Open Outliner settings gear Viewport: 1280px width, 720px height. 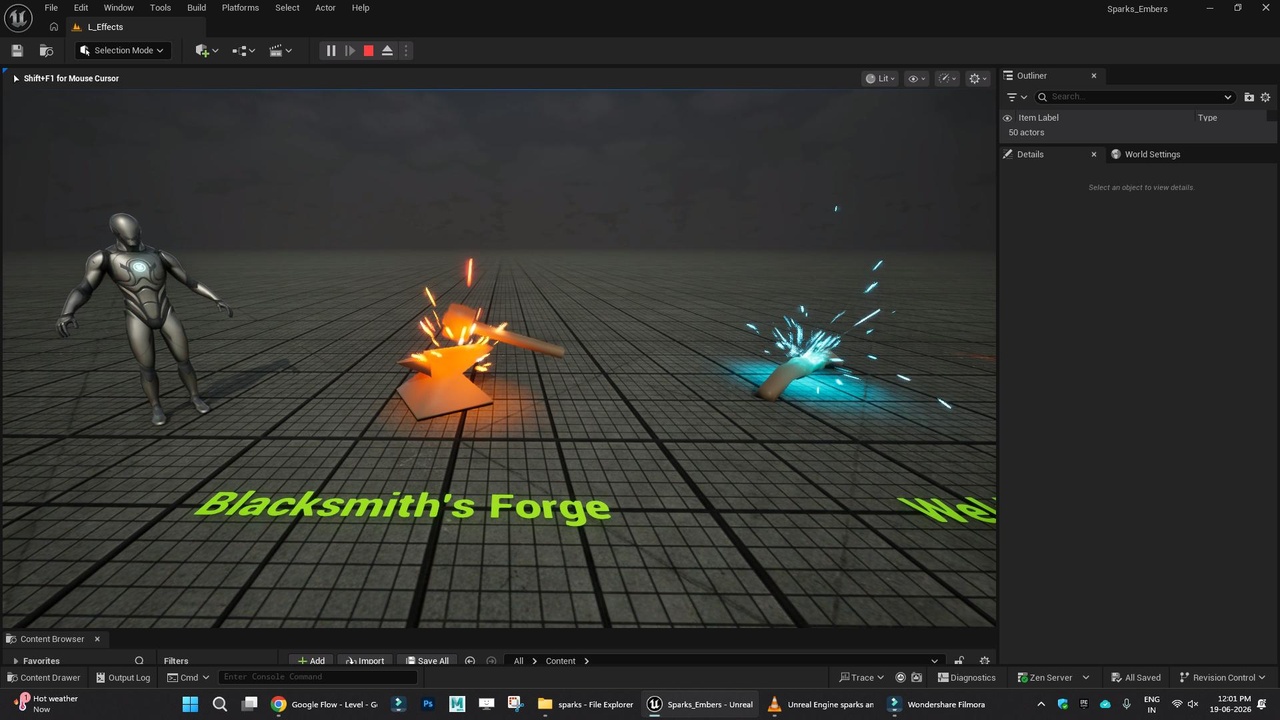click(1265, 97)
